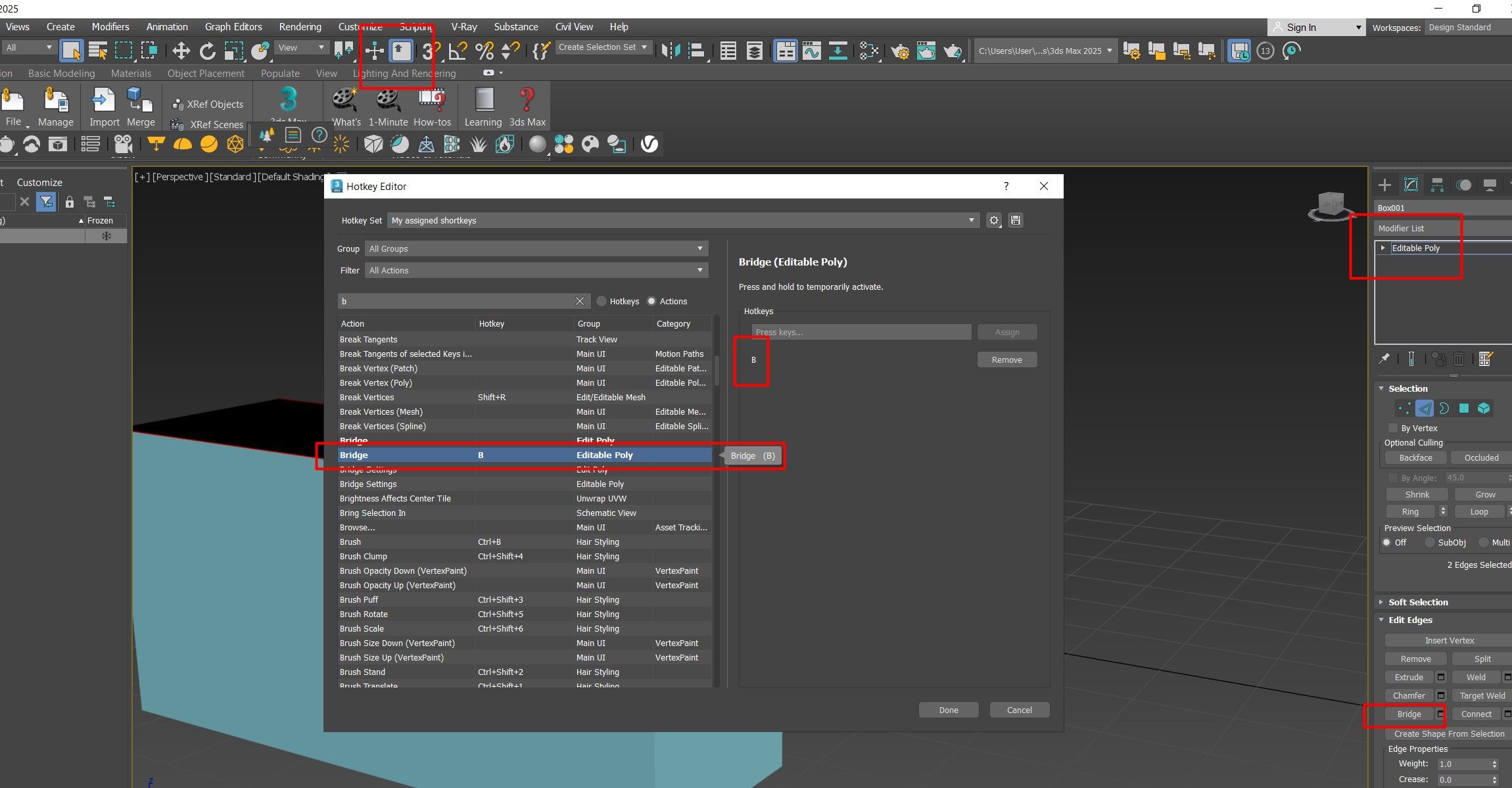Click the Pin Stack icon
Viewport: 1512px width, 788px height.
(1384, 359)
